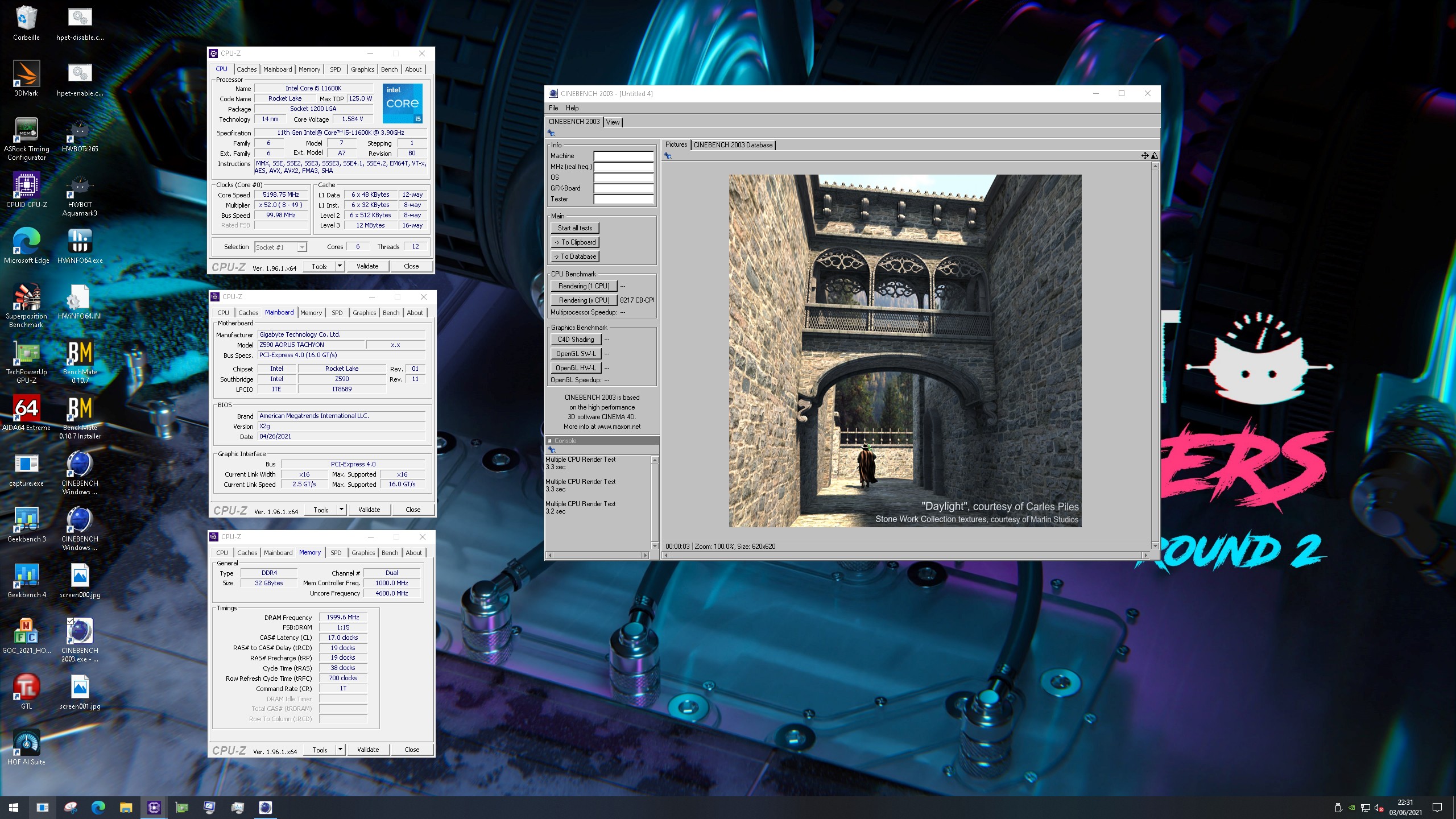Click the rendered Daylight castle image
The image size is (1456, 819).
pyautogui.click(x=905, y=350)
